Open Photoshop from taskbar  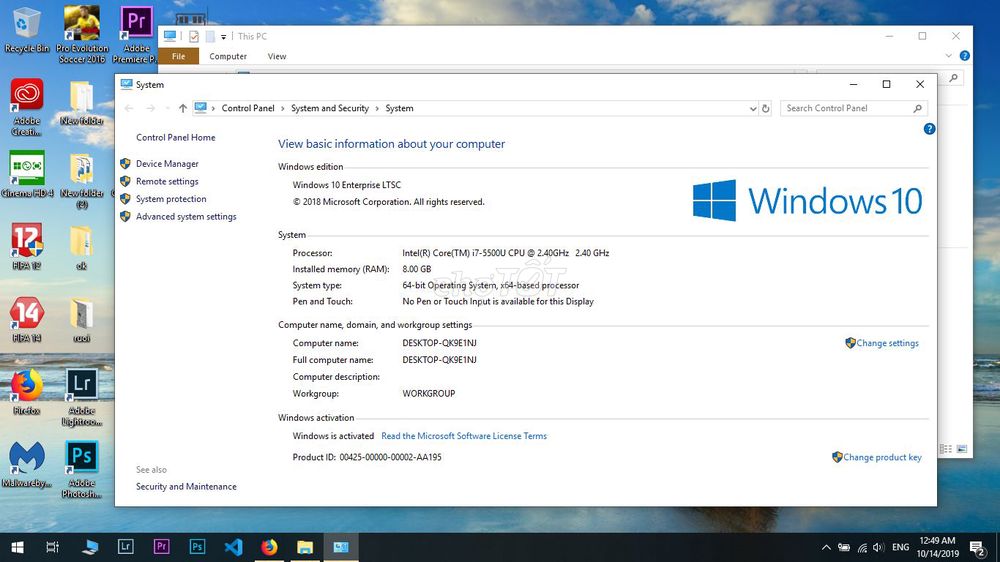pyautogui.click(x=197, y=547)
